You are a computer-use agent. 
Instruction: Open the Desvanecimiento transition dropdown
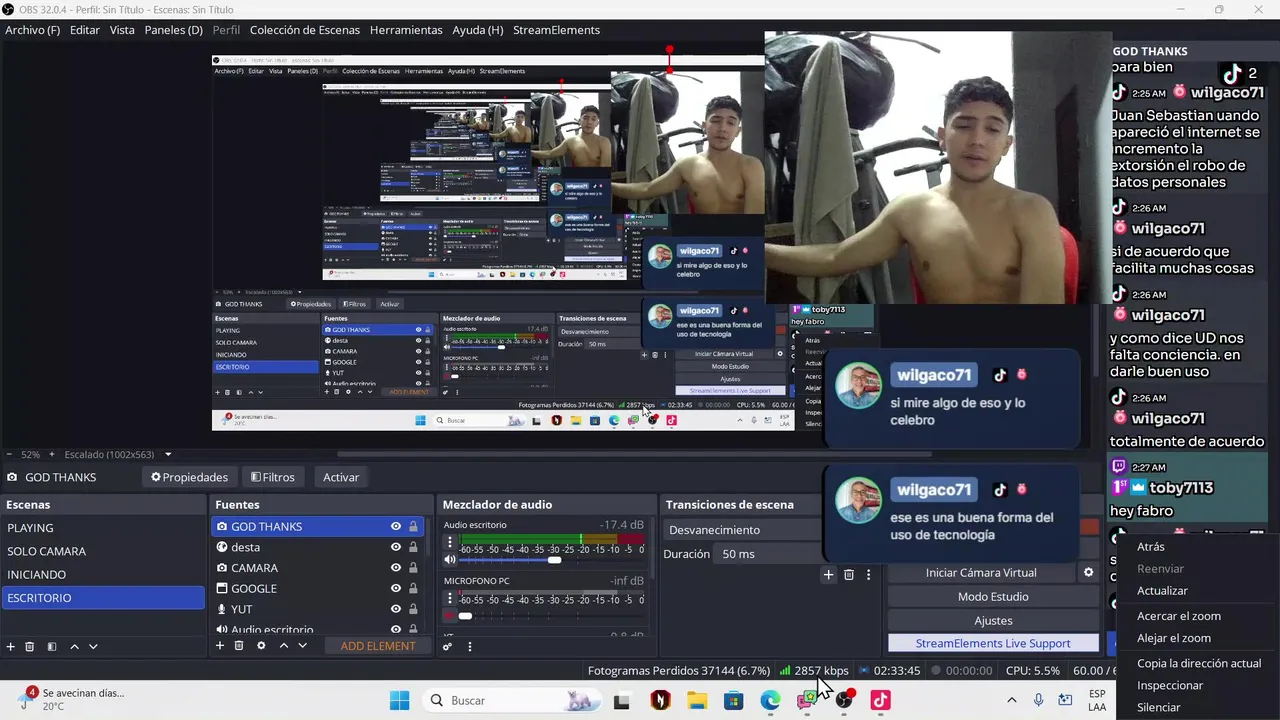[742, 530]
